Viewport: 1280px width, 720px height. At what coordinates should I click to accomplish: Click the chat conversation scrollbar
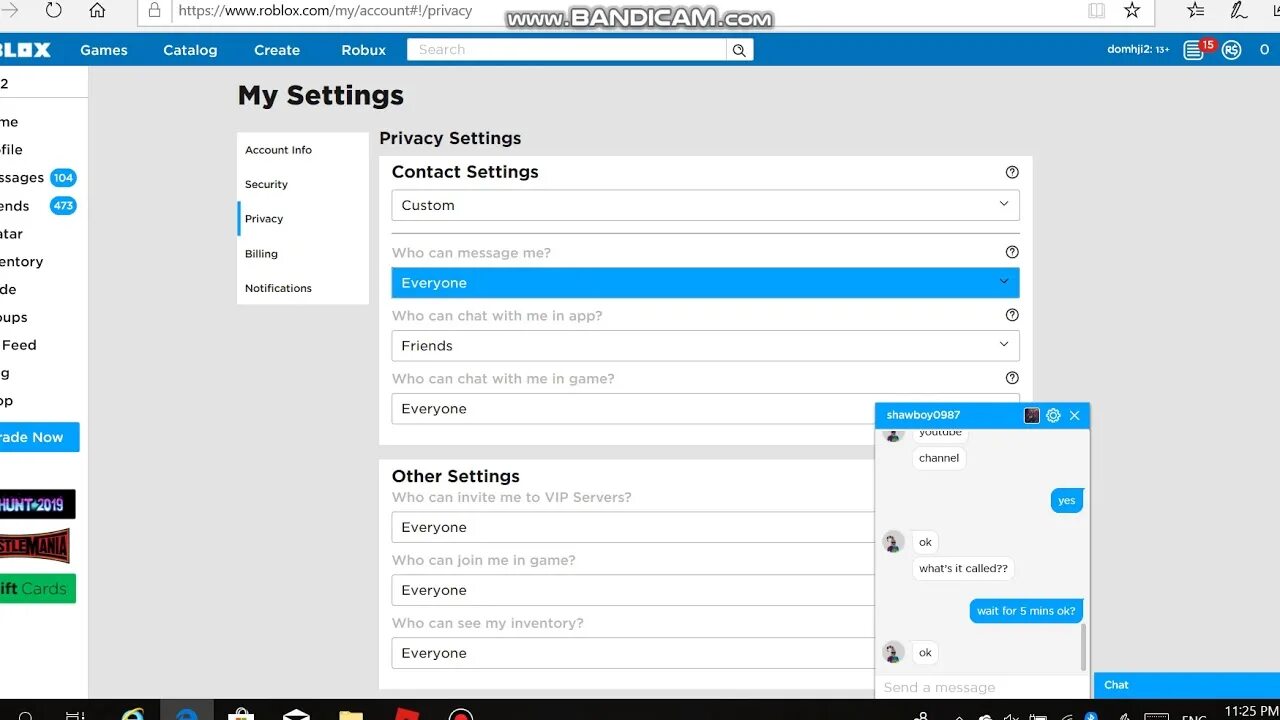[1083, 647]
